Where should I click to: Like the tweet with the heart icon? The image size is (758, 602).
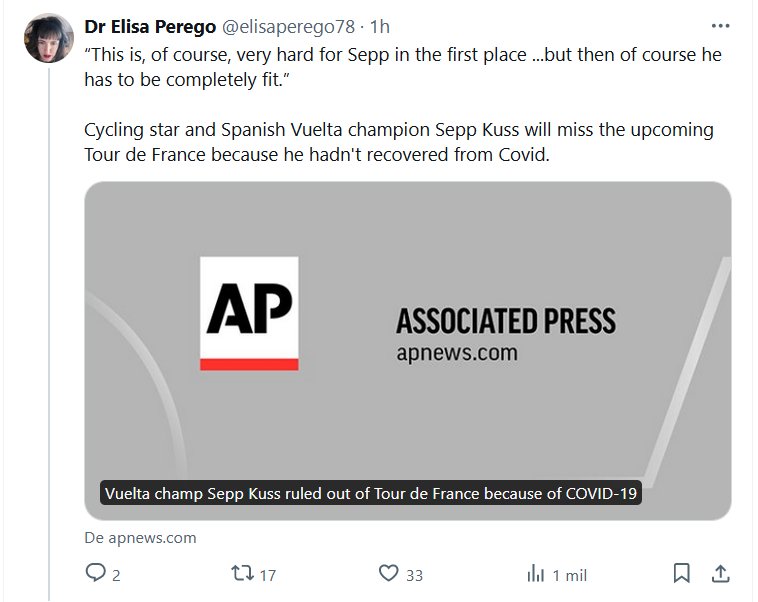click(389, 574)
